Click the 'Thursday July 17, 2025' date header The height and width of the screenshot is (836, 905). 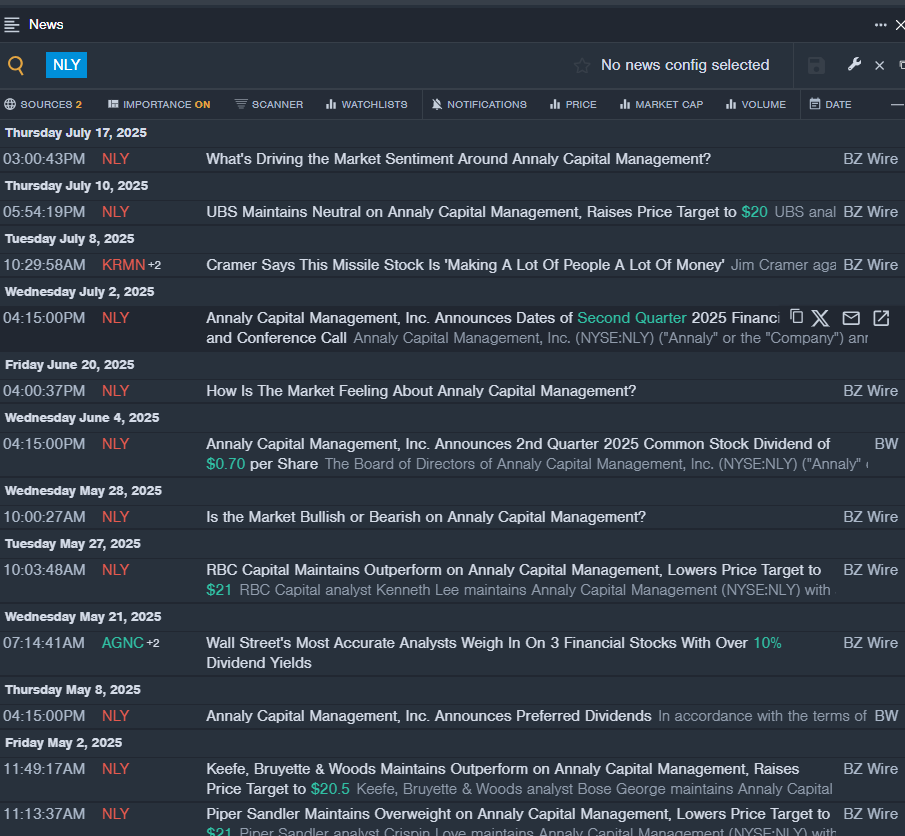pyautogui.click(x=76, y=133)
